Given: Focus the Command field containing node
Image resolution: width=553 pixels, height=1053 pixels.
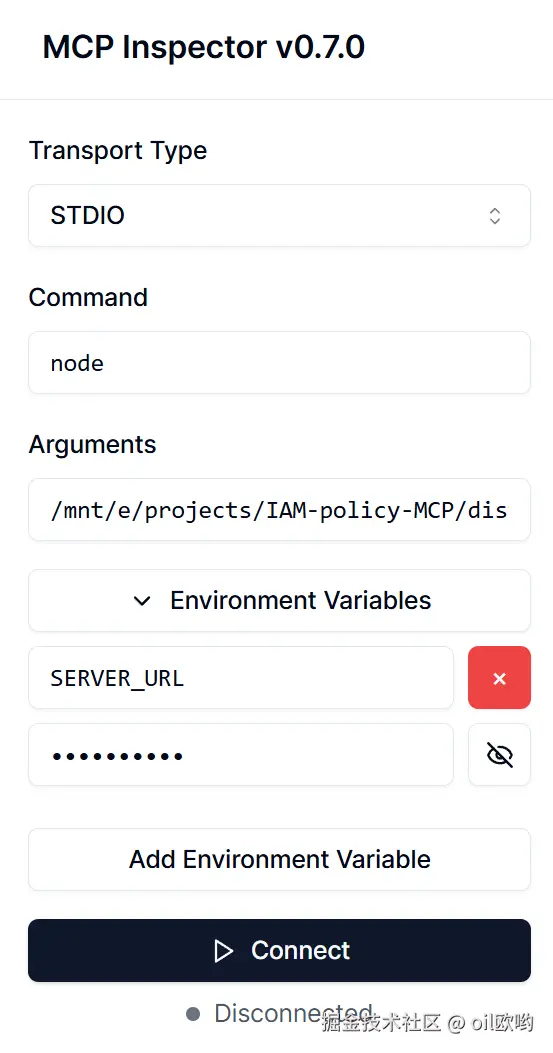Looking at the screenshot, I should pos(279,363).
